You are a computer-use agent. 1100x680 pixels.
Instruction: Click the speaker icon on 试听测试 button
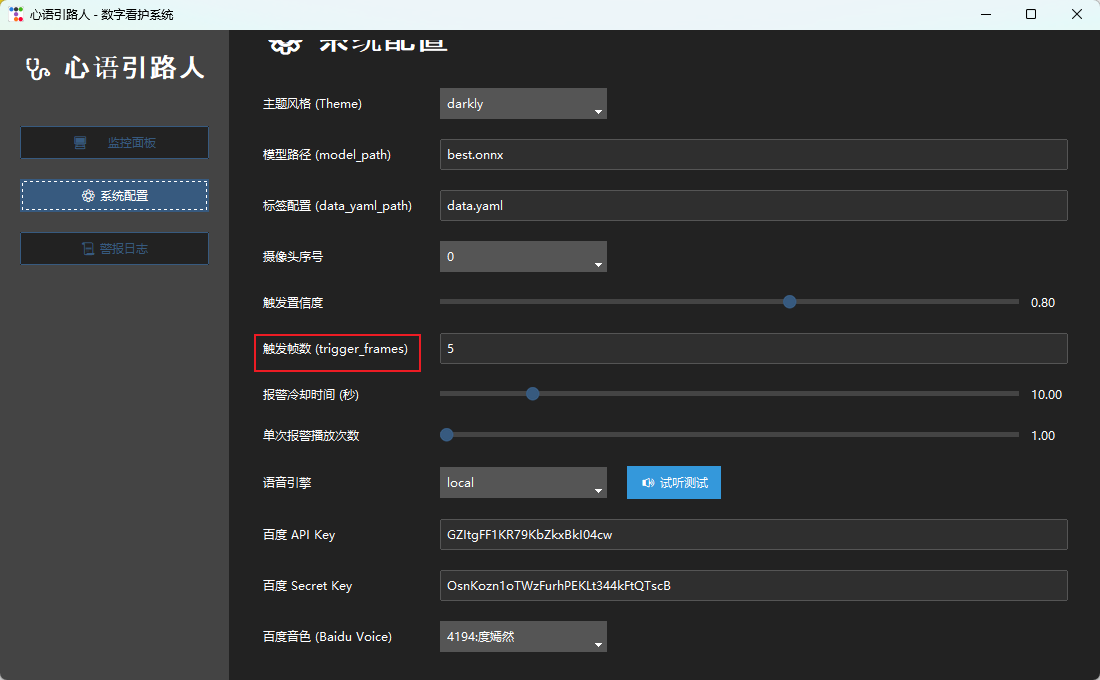(x=648, y=483)
